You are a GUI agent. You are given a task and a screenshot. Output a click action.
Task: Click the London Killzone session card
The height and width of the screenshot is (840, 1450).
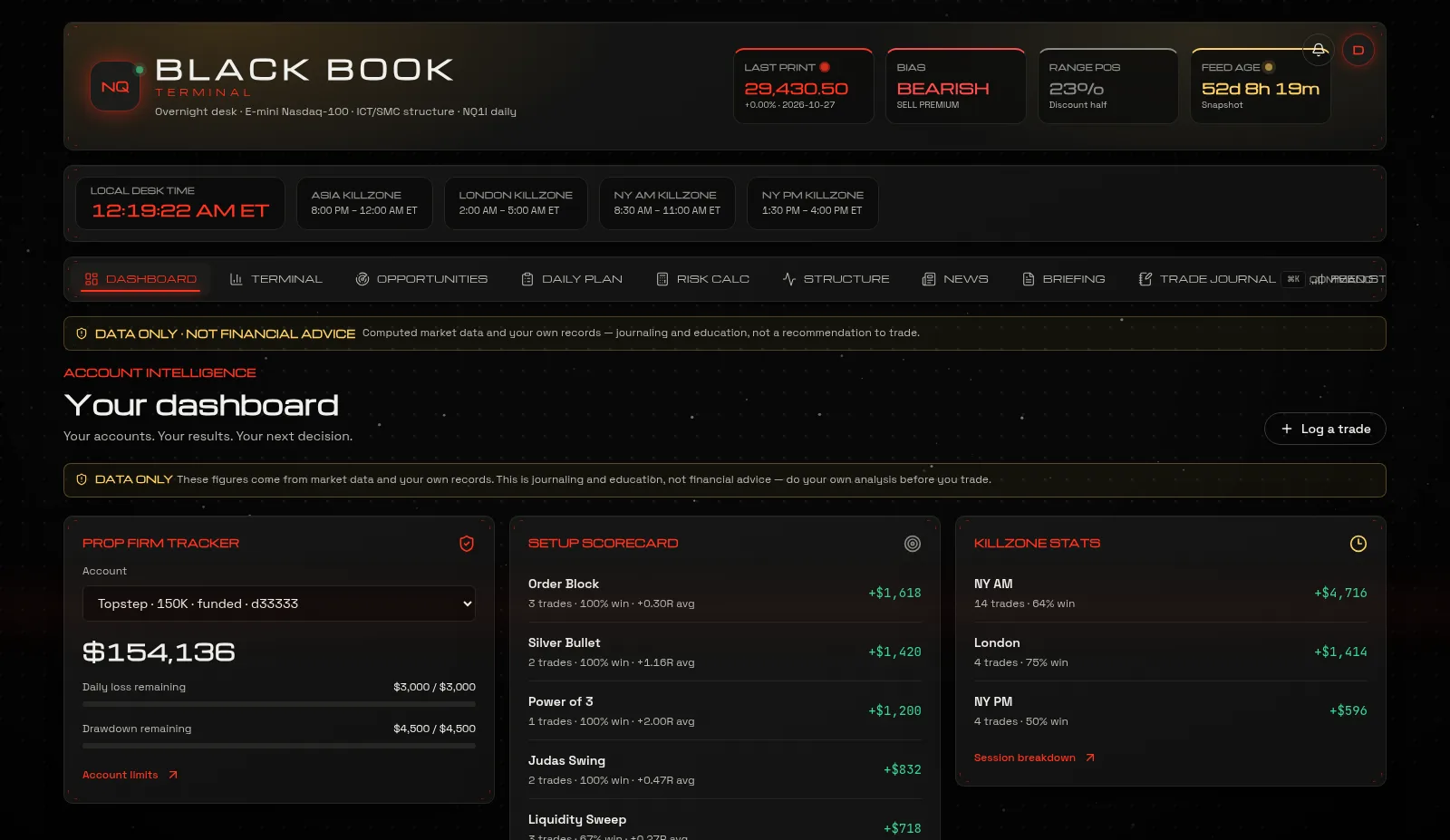pos(516,203)
